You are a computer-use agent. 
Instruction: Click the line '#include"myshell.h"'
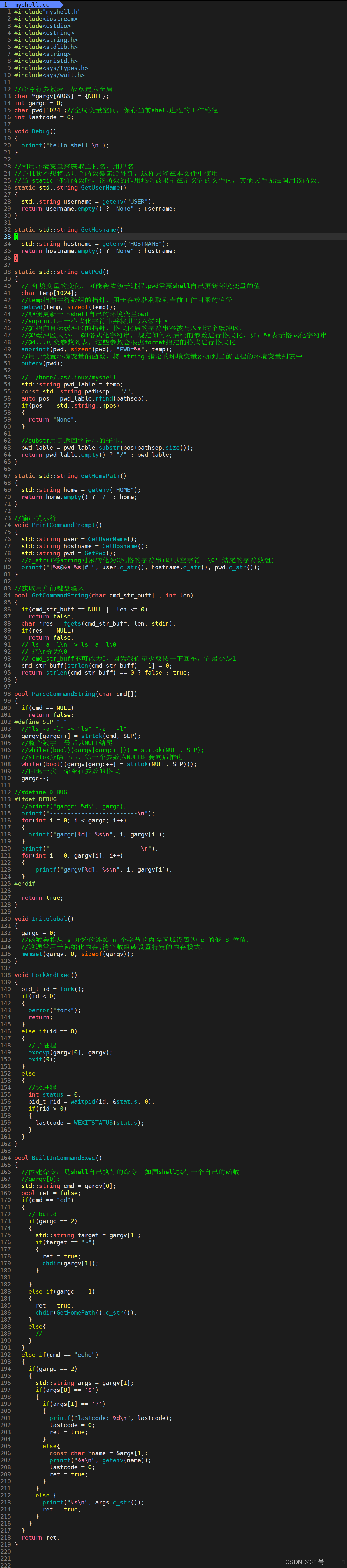pos(48,12)
